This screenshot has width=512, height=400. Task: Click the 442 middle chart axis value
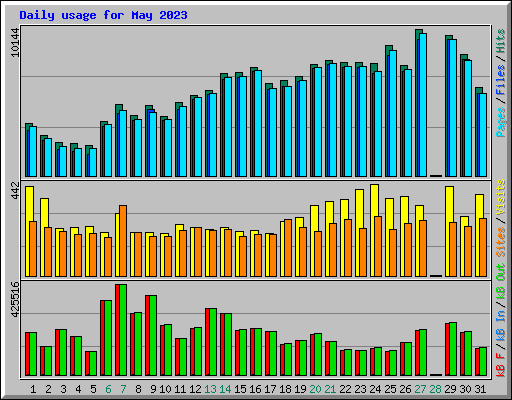15,190
